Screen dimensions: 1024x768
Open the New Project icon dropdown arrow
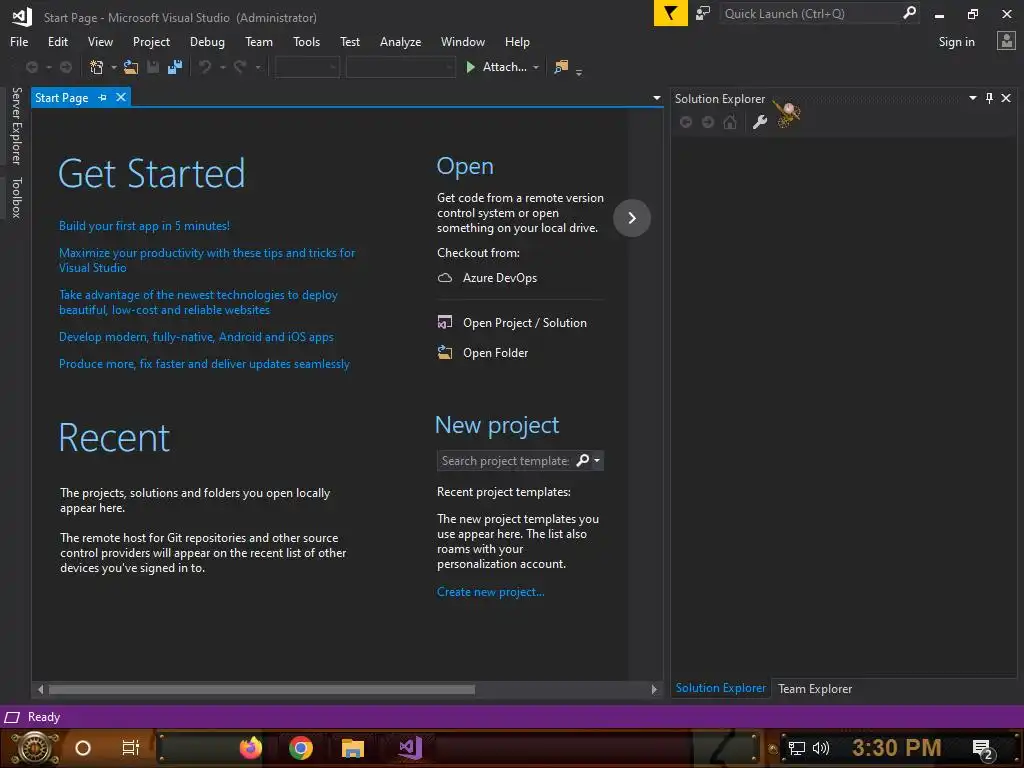(x=114, y=67)
